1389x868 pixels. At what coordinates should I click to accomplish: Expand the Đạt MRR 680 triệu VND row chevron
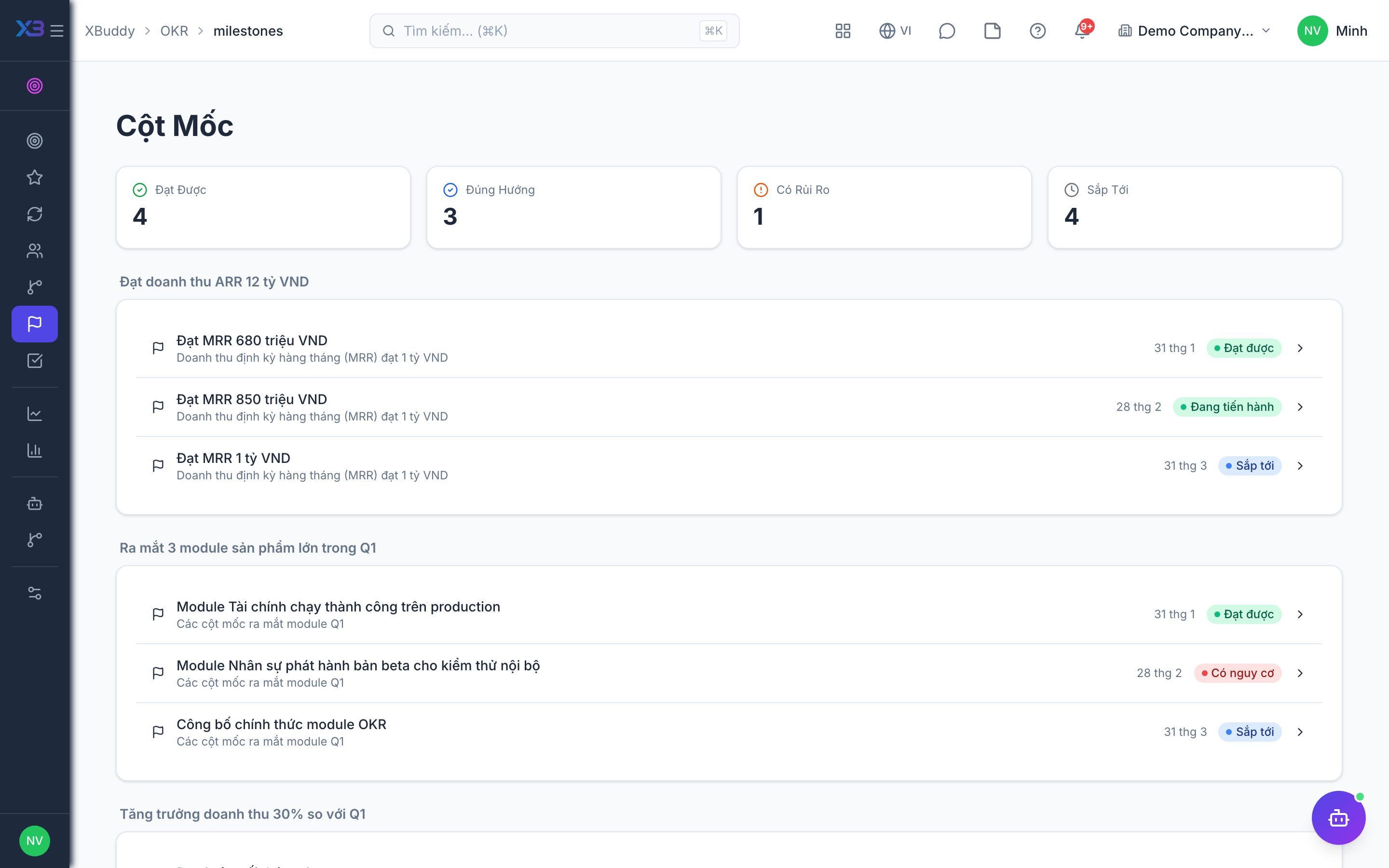coord(1300,349)
